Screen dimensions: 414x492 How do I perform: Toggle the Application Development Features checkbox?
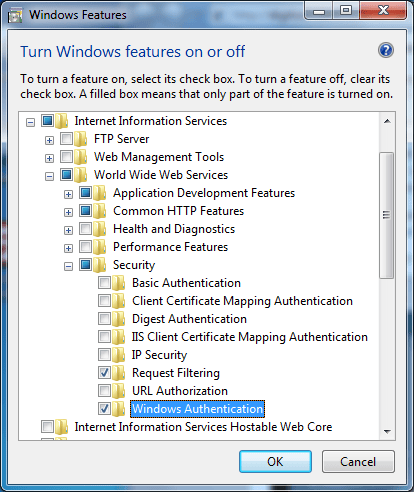point(85,192)
